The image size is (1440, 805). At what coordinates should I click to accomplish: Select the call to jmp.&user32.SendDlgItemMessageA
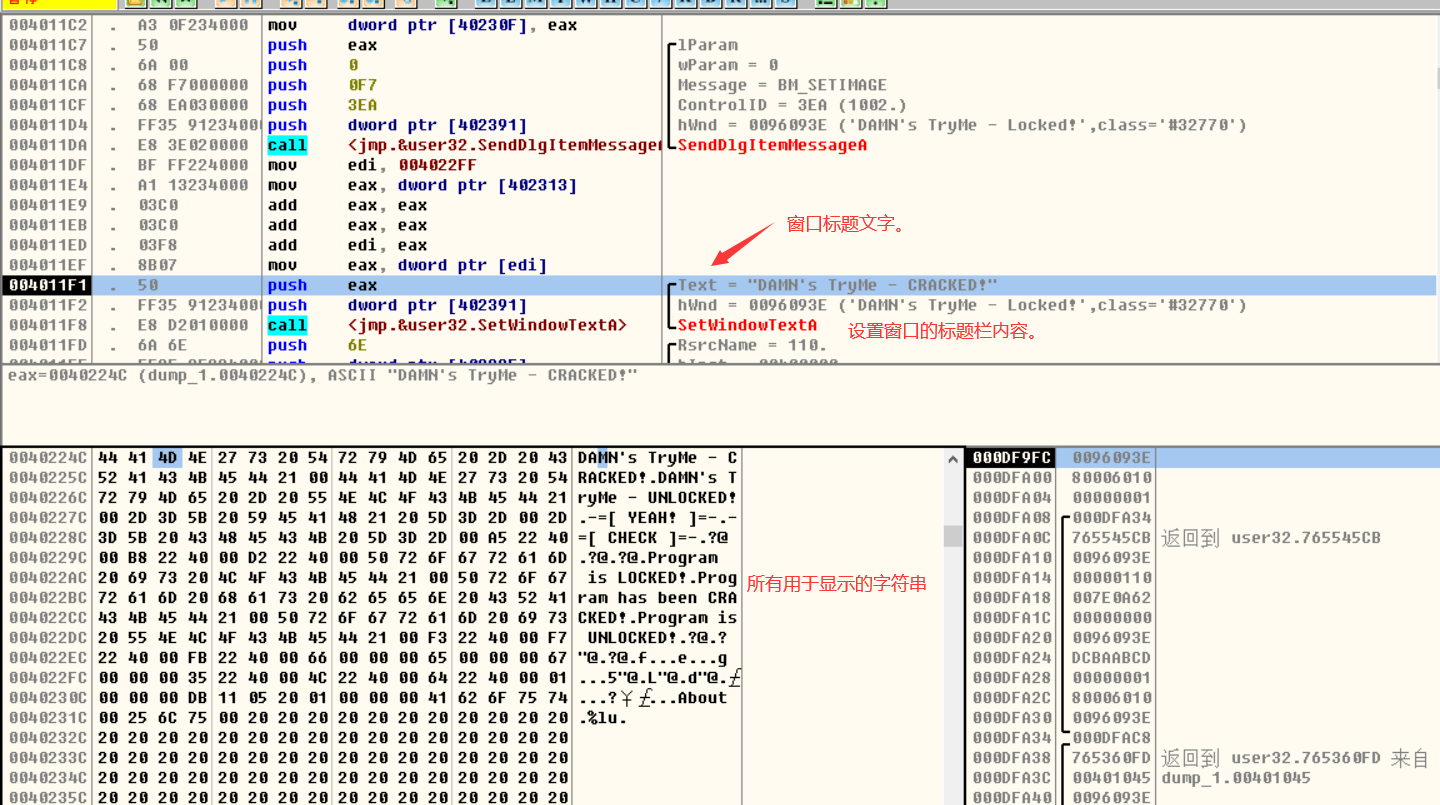(464, 145)
